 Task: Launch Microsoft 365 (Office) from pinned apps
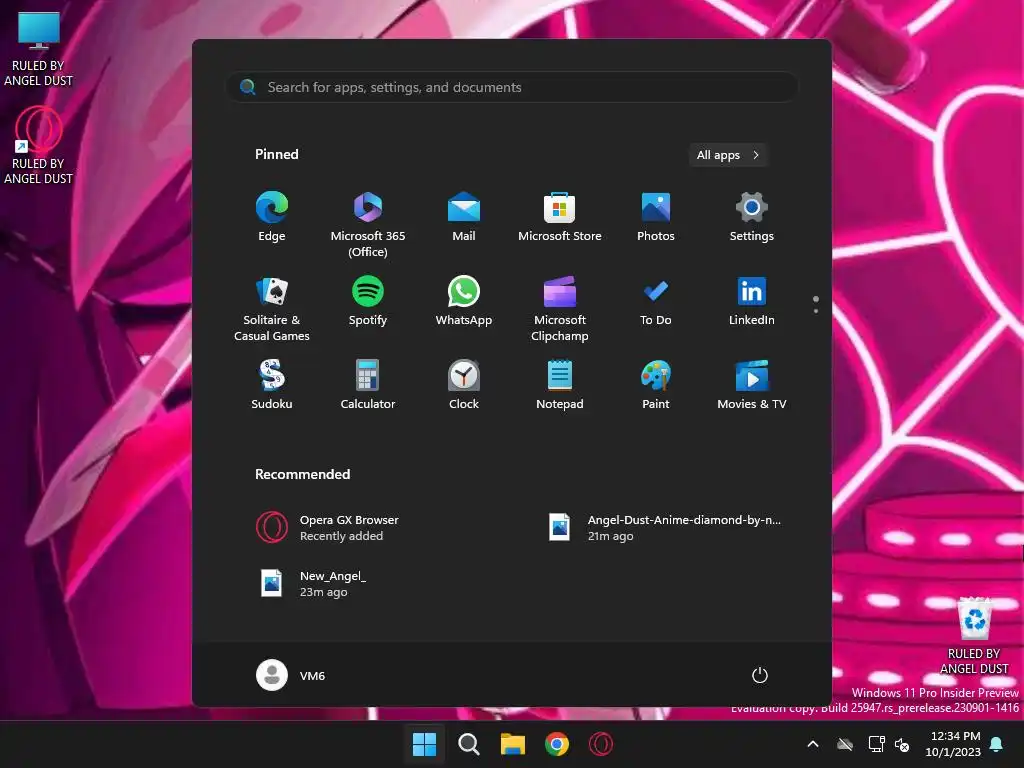click(x=368, y=224)
